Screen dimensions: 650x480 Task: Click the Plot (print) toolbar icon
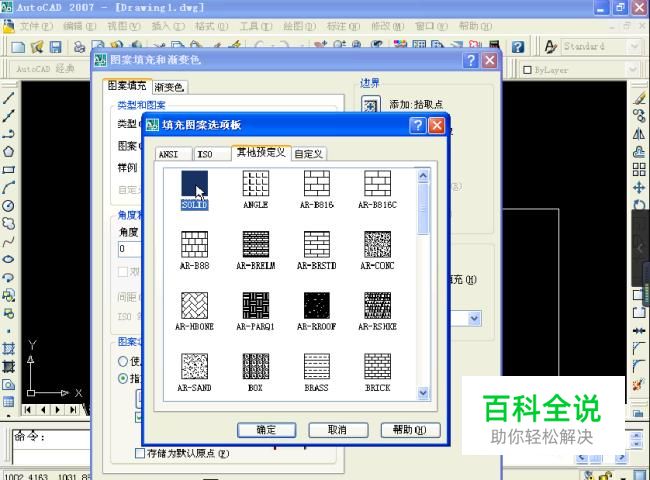(x=79, y=47)
